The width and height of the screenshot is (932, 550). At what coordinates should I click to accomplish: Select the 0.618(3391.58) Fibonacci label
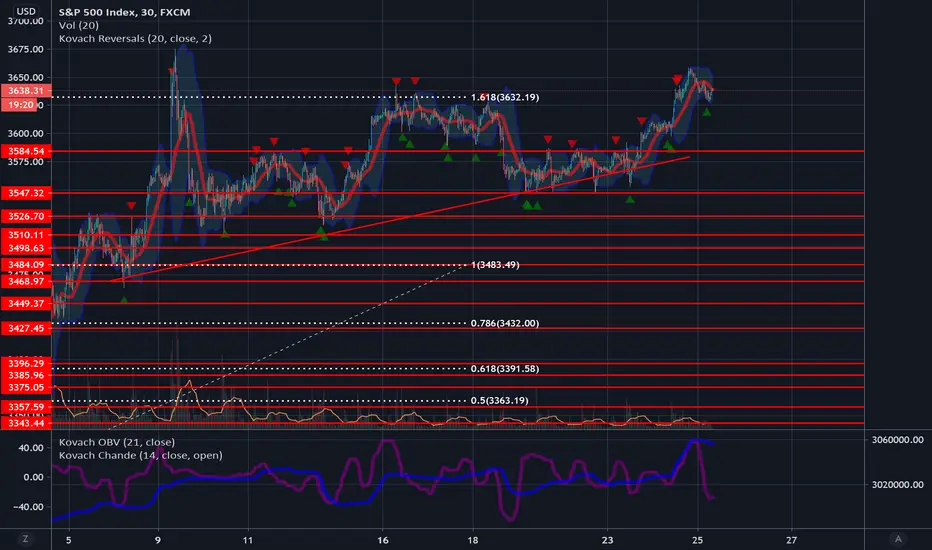[505, 369]
